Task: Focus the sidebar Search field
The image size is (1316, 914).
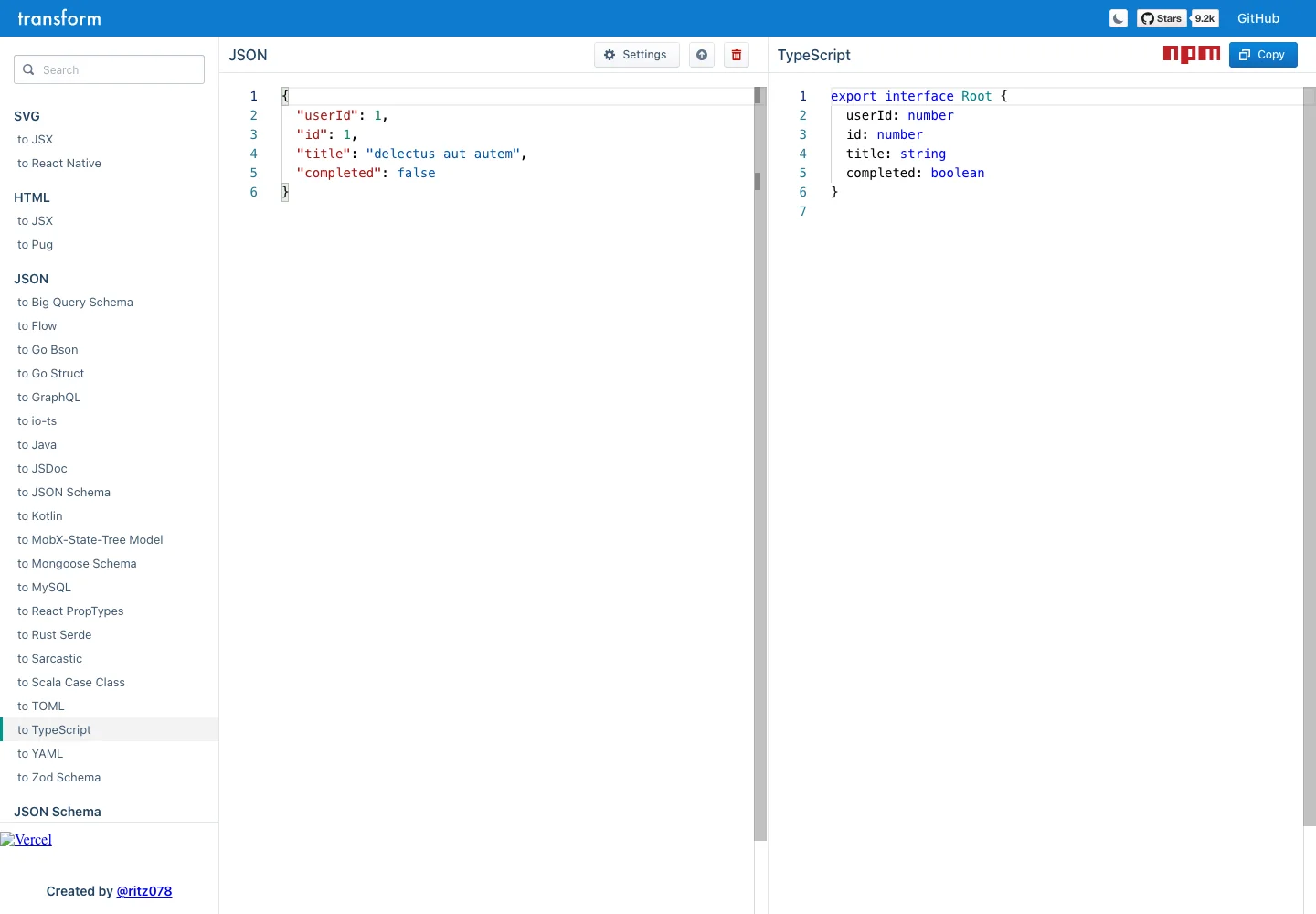Action: [x=109, y=69]
